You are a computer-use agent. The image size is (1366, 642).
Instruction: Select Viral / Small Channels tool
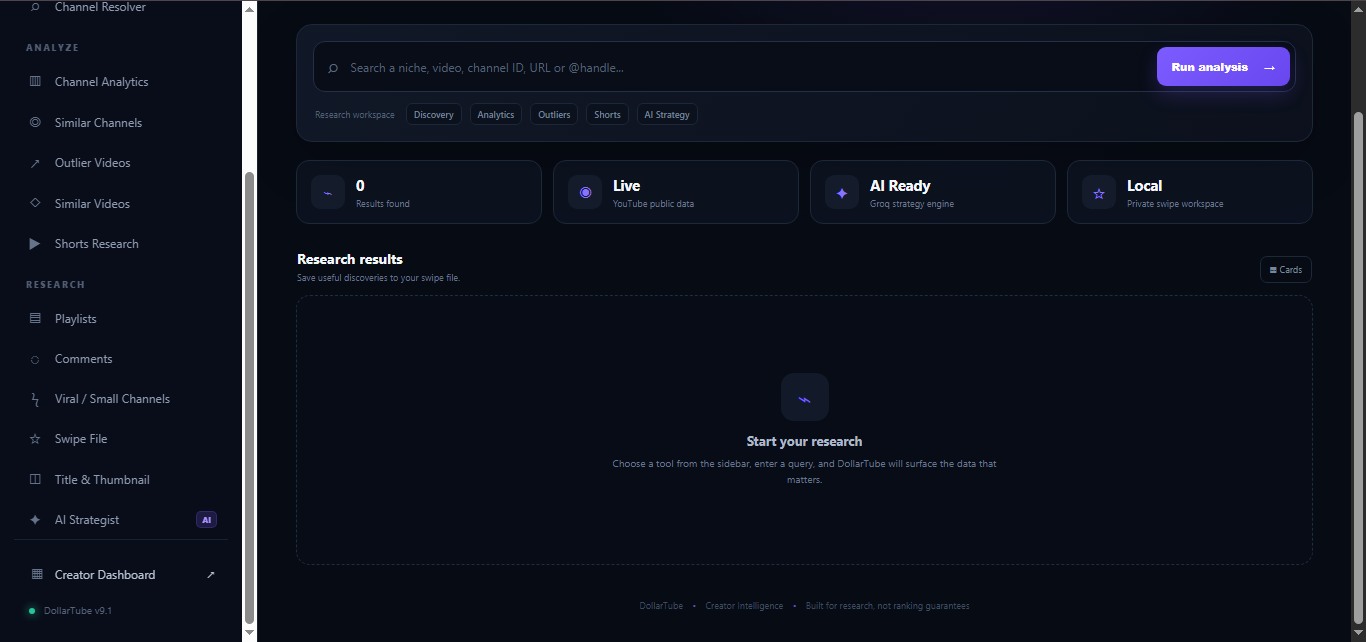(121, 399)
